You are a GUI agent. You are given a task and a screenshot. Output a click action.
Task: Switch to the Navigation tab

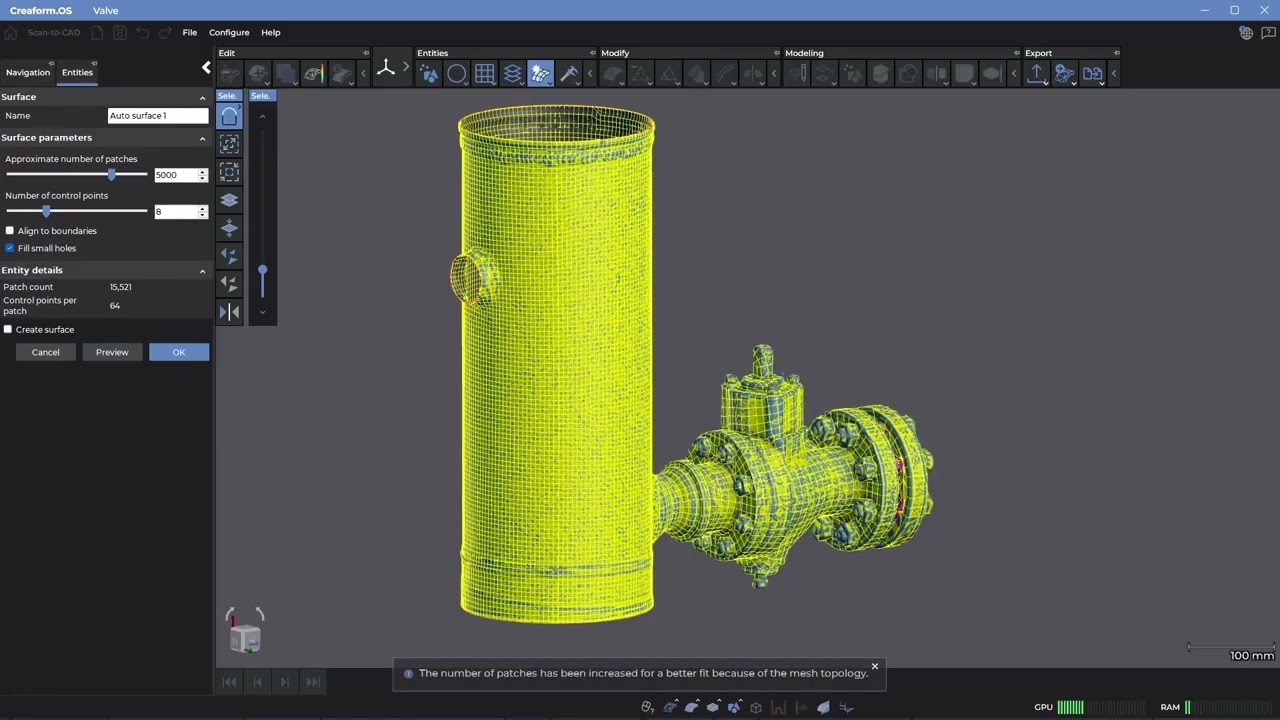(x=27, y=72)
